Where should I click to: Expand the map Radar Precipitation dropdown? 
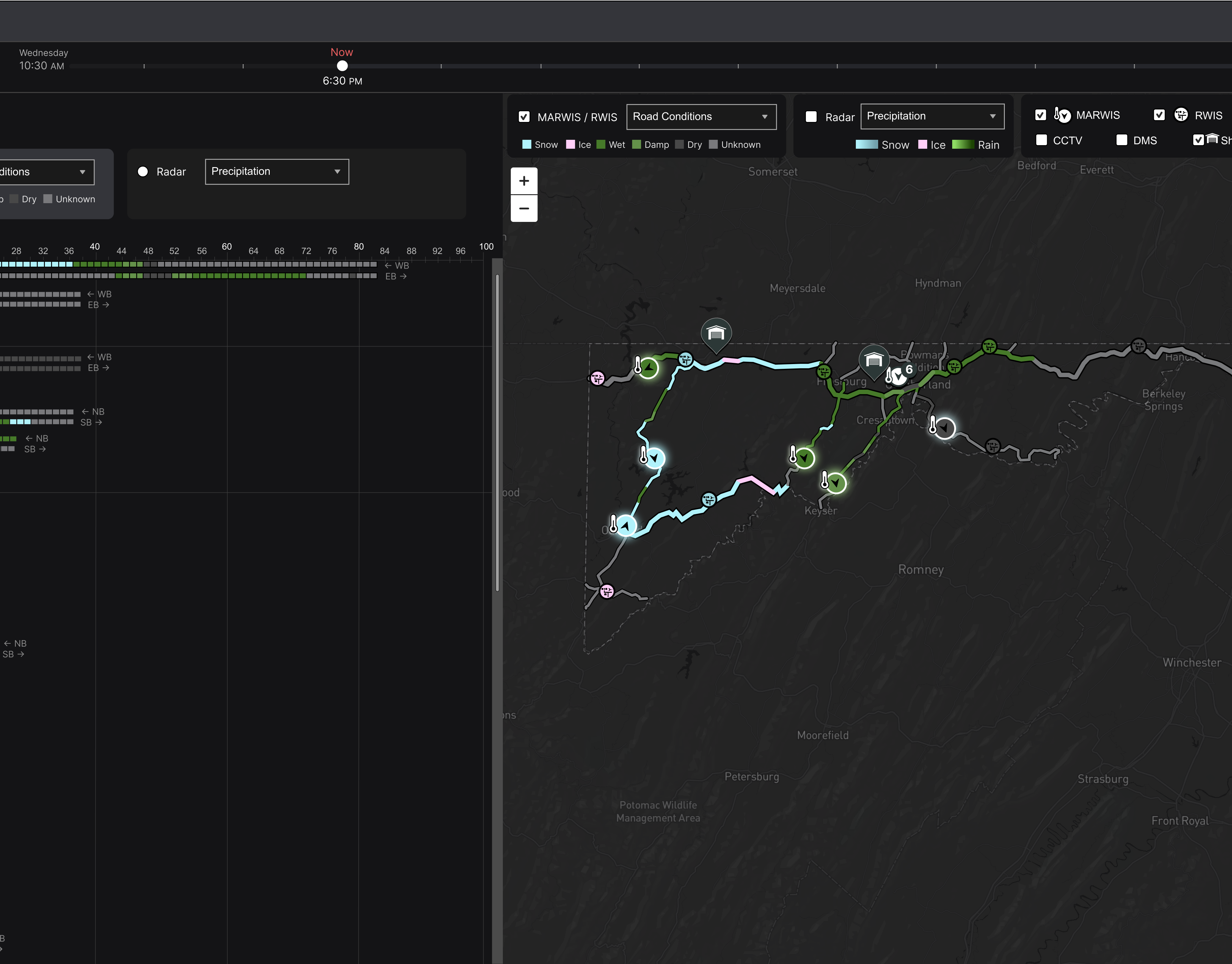(x=932, y=116)
